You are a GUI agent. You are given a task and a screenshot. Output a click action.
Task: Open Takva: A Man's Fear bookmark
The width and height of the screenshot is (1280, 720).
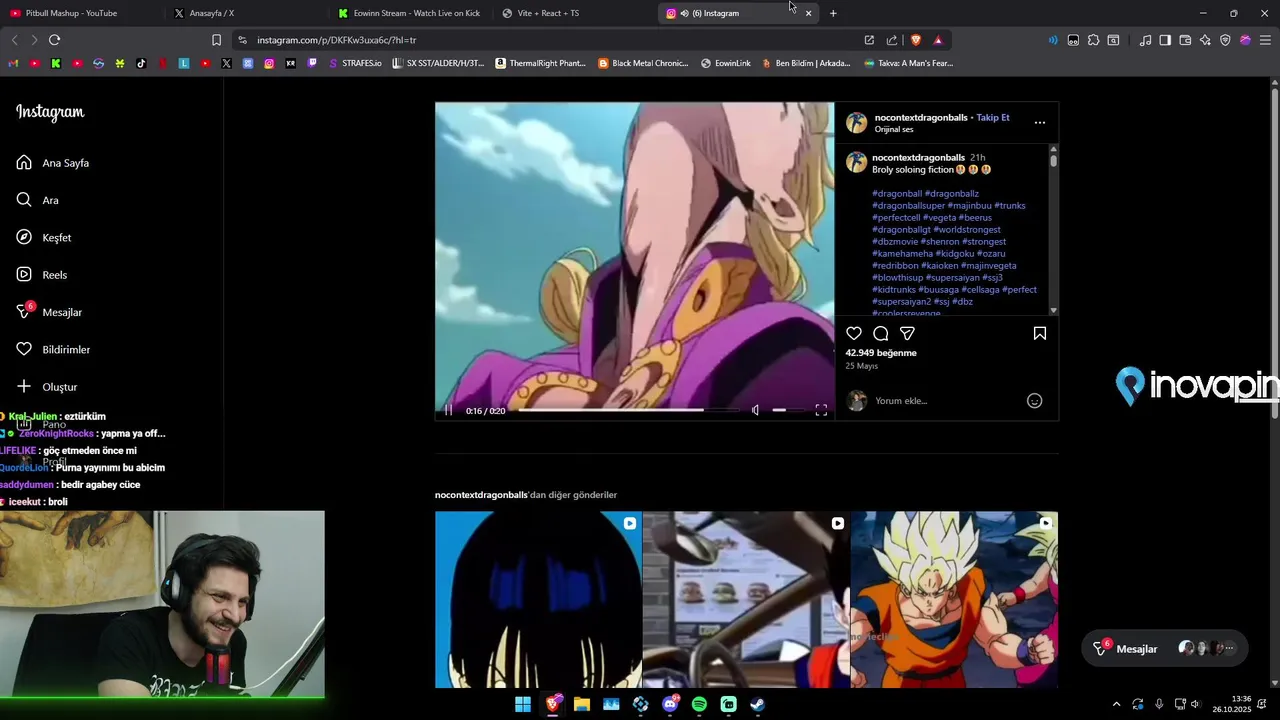(909, 63)
